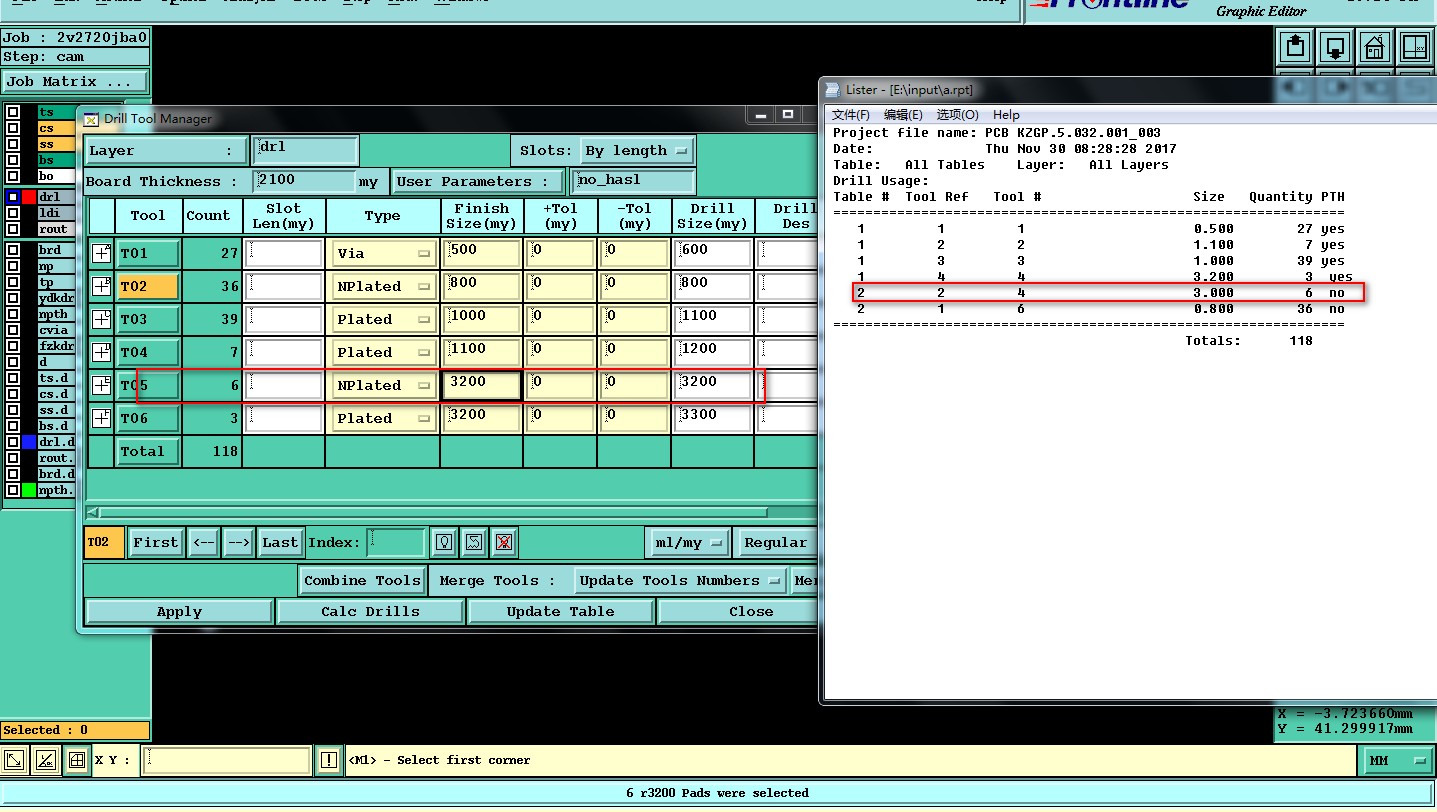Click the T03 drill symbol plus icon

tap(101, 319)
